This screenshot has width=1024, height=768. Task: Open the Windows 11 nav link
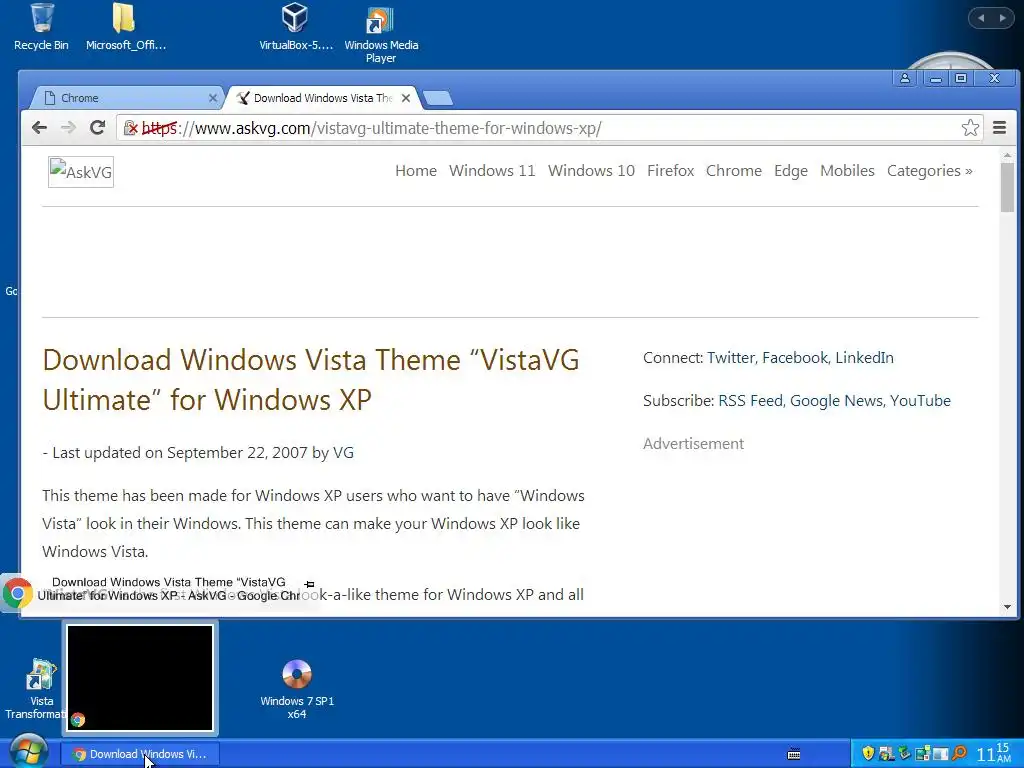492,170
